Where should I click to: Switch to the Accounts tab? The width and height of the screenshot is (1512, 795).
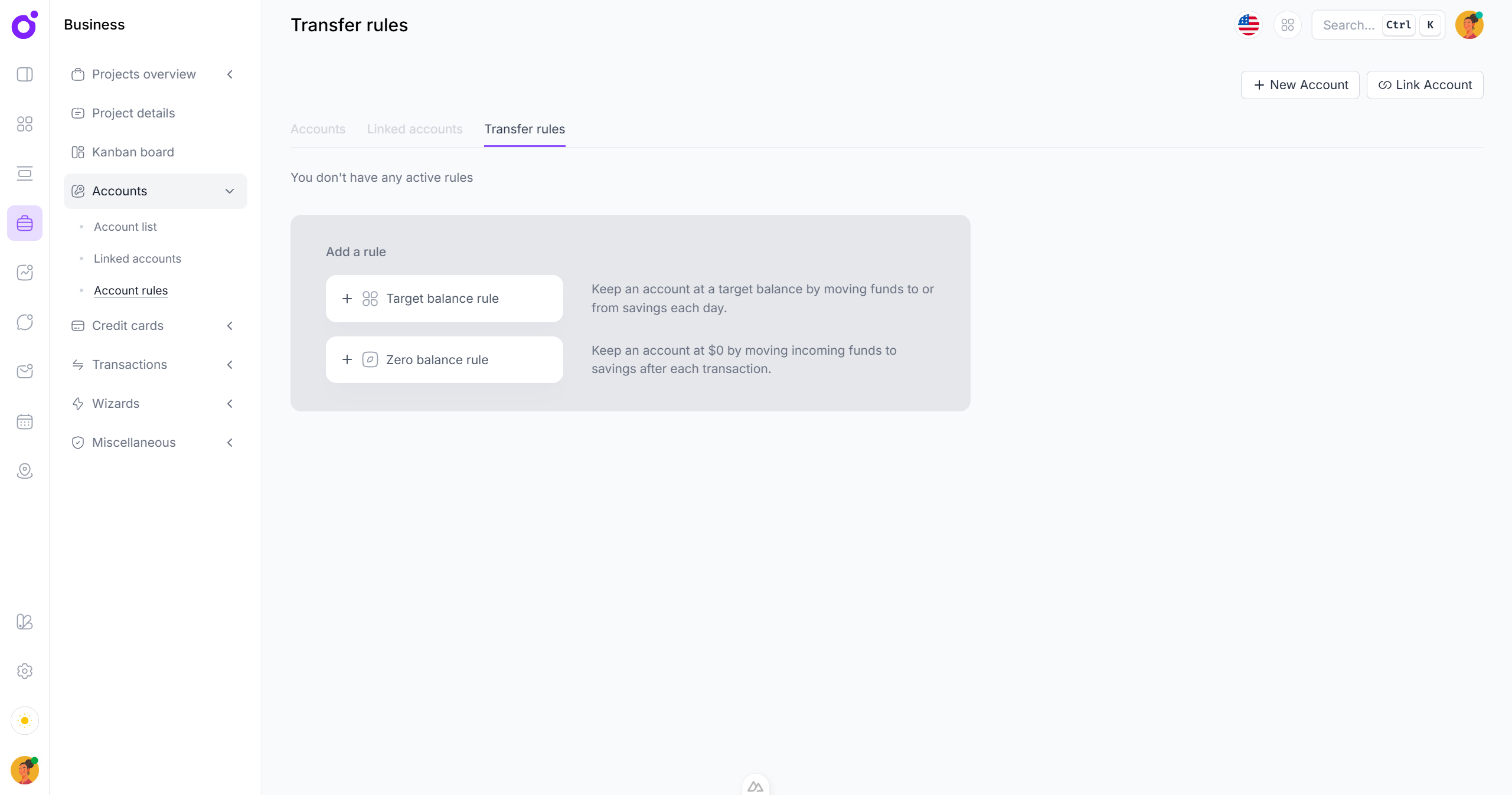click(x=318, y=129)
